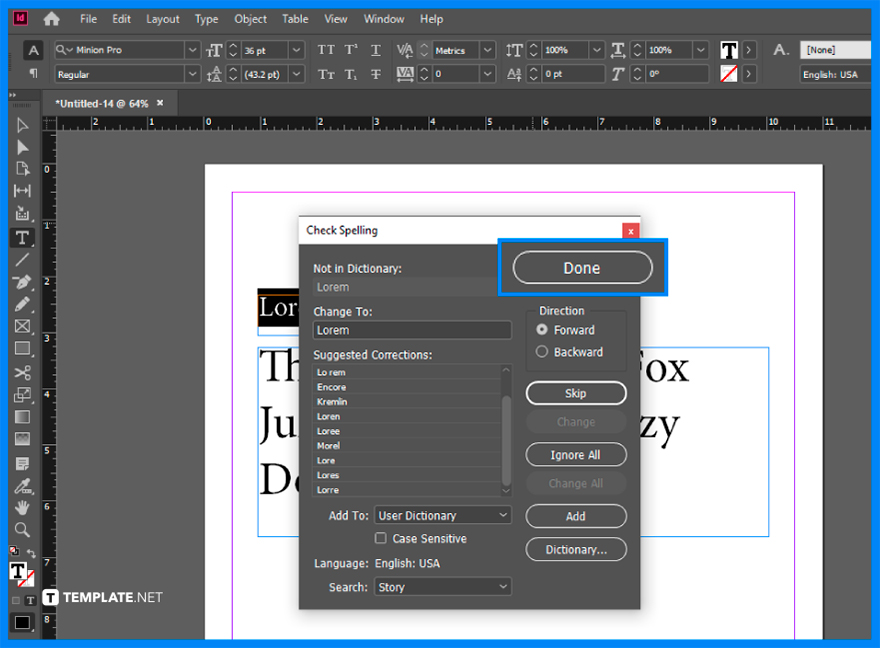The height and width of the screenshot is (648, 880).
Task: Select the Type tool
Action: coord(22,236)
